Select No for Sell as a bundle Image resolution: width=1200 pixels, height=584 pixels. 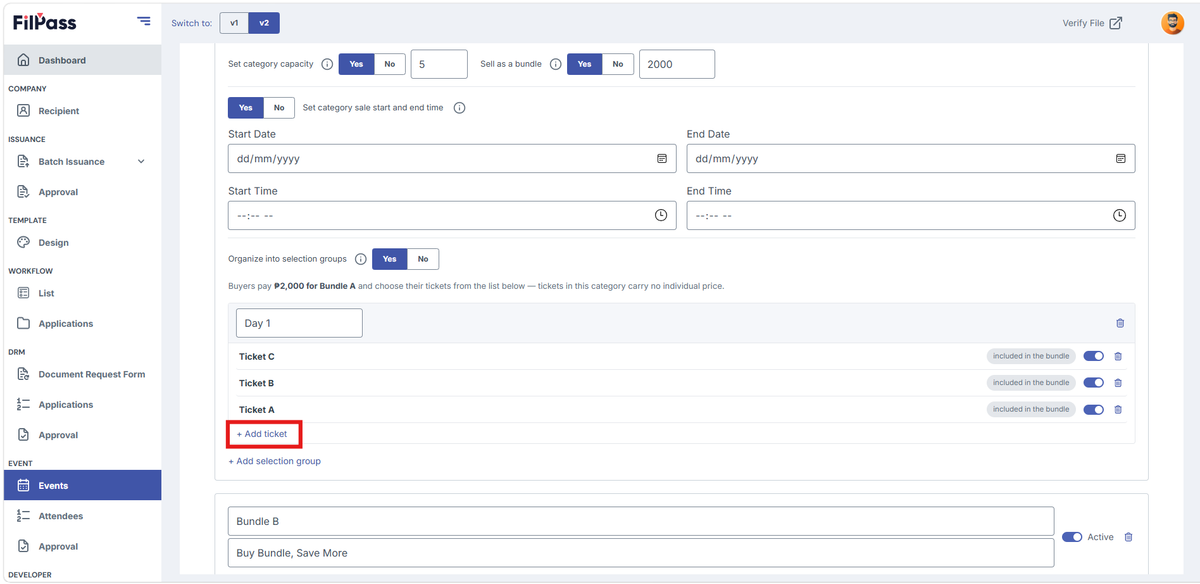[618, 64]
